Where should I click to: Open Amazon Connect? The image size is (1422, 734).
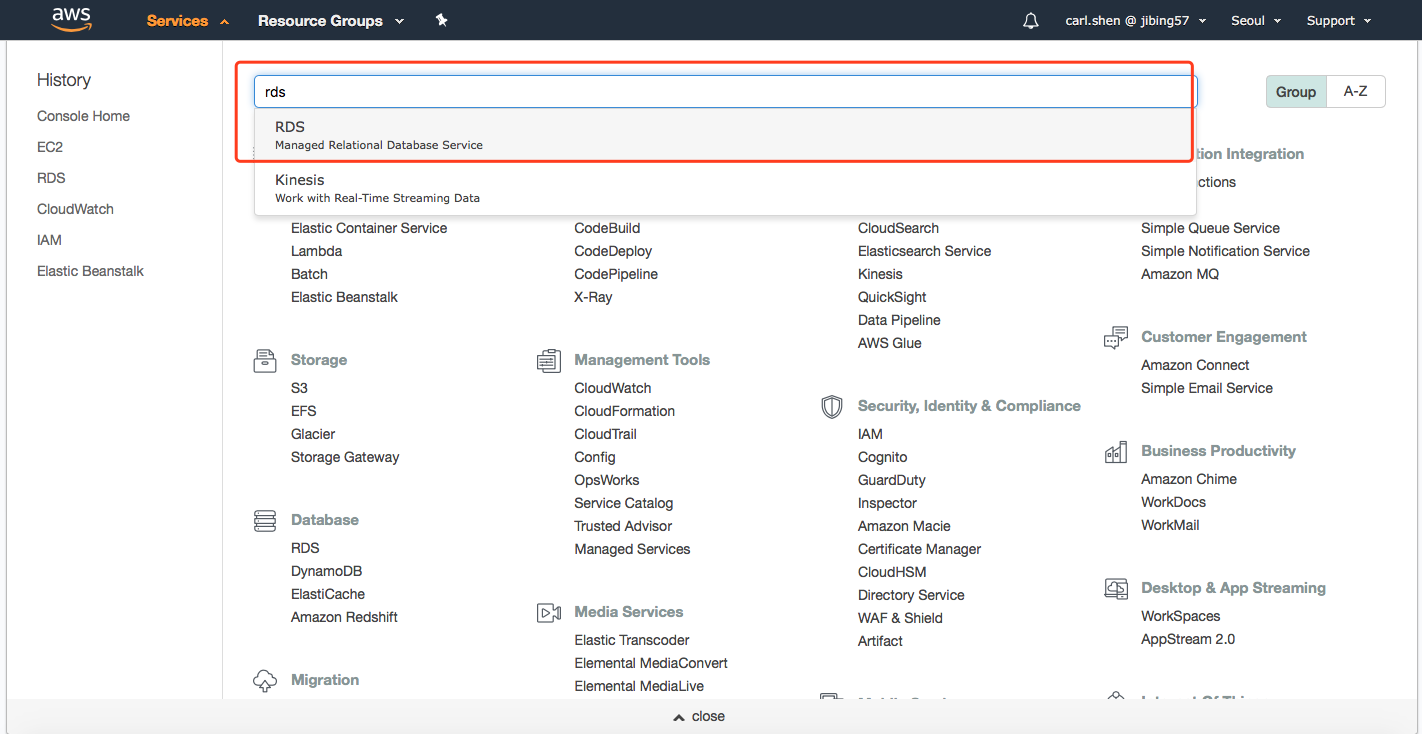point(1195,365)
